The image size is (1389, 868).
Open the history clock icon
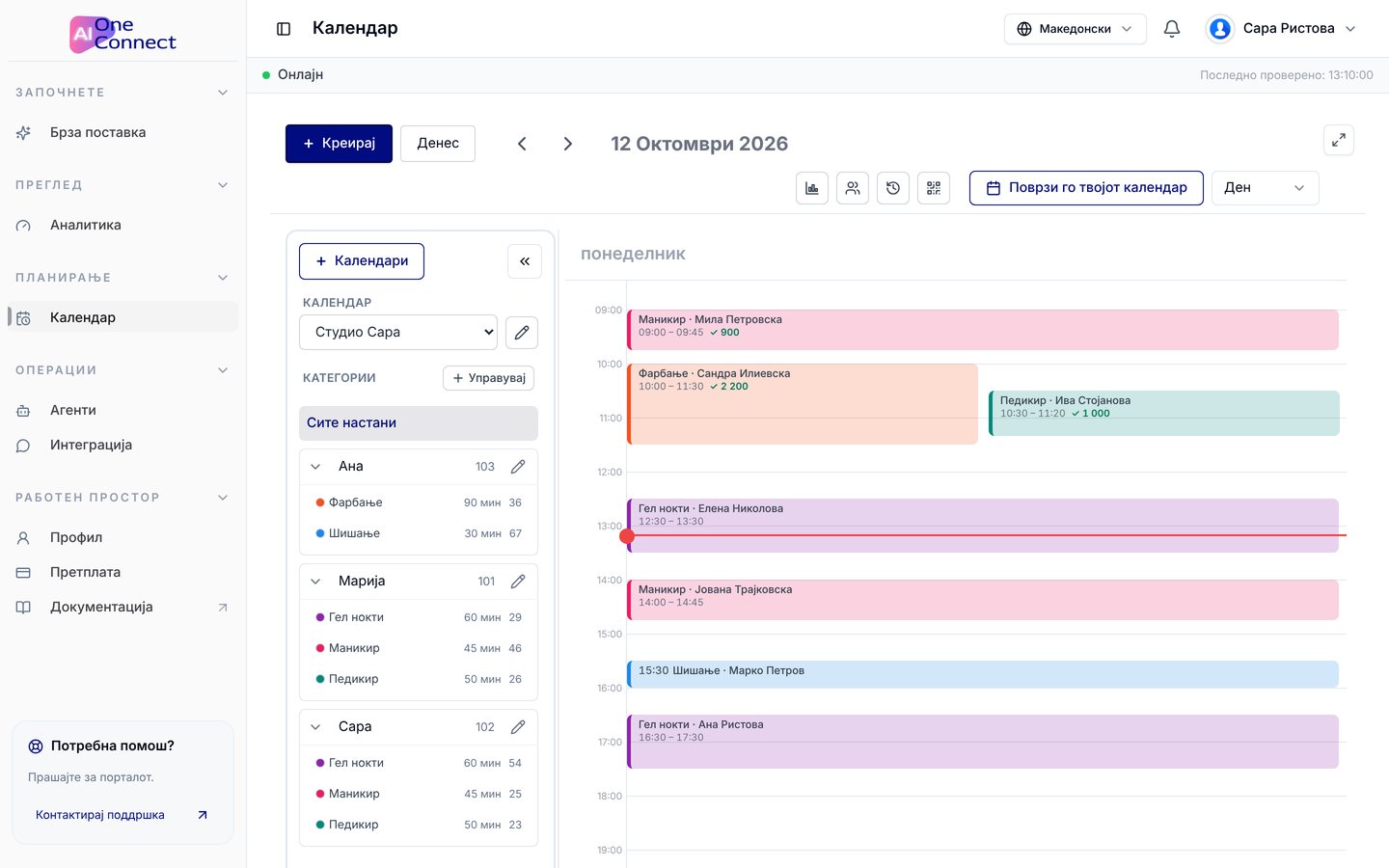(893, 188)
